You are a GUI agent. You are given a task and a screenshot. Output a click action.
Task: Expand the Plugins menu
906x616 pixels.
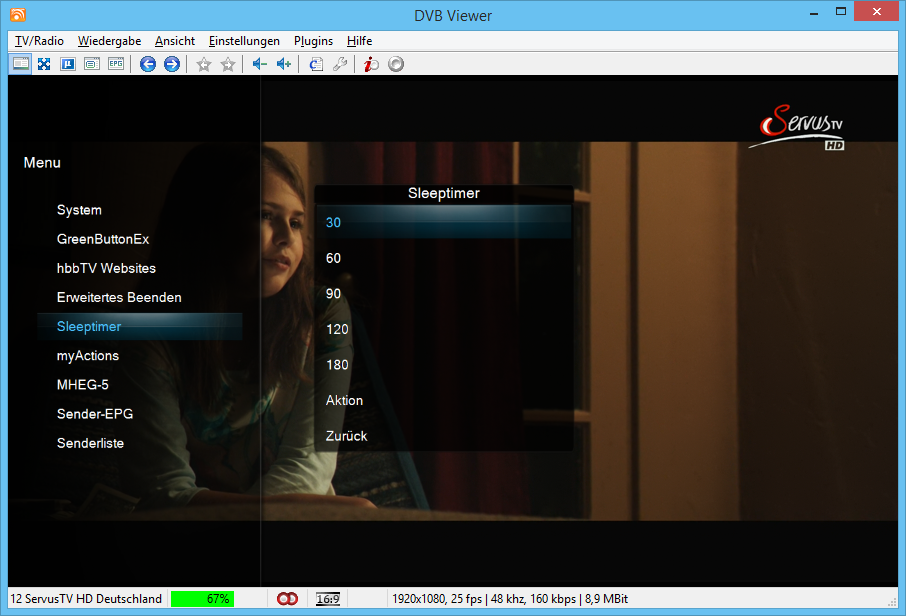313,41
